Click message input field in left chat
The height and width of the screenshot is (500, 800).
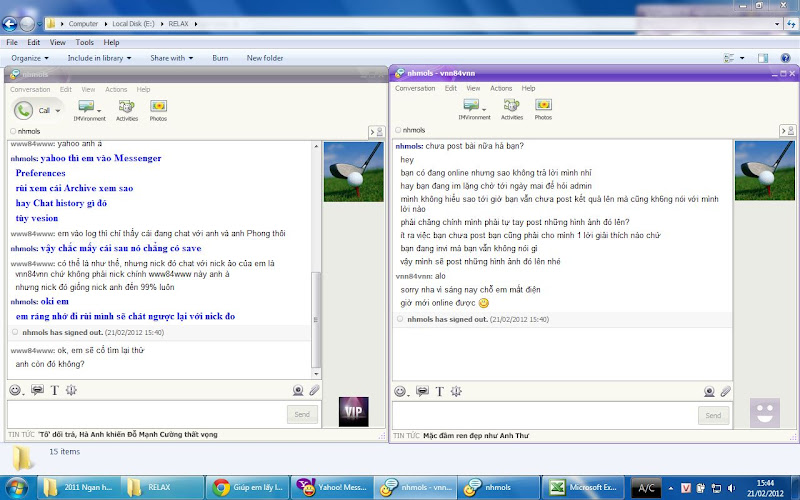pyautogui.click(x=146, y=415)
